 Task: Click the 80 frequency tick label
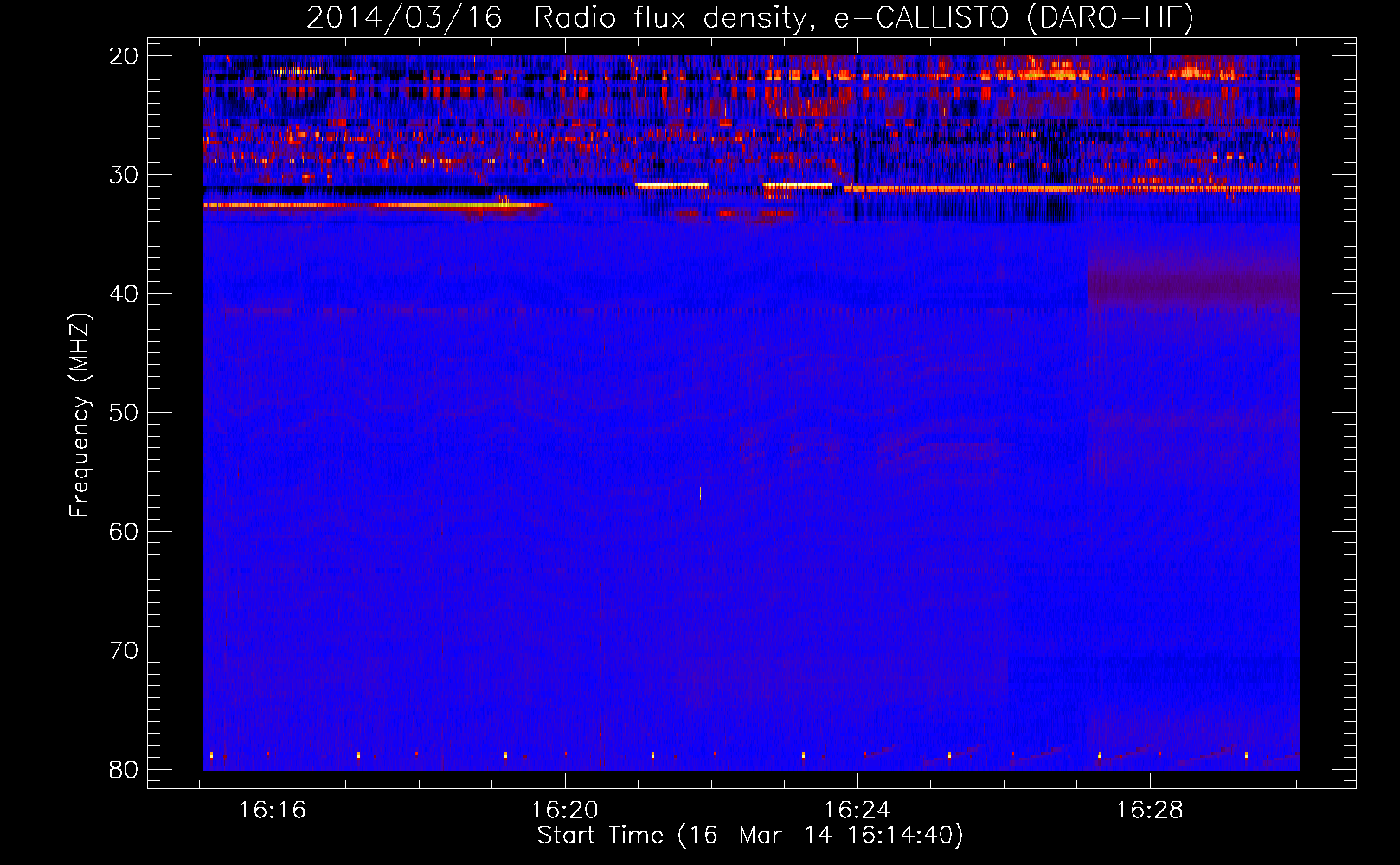click(125, 769)
